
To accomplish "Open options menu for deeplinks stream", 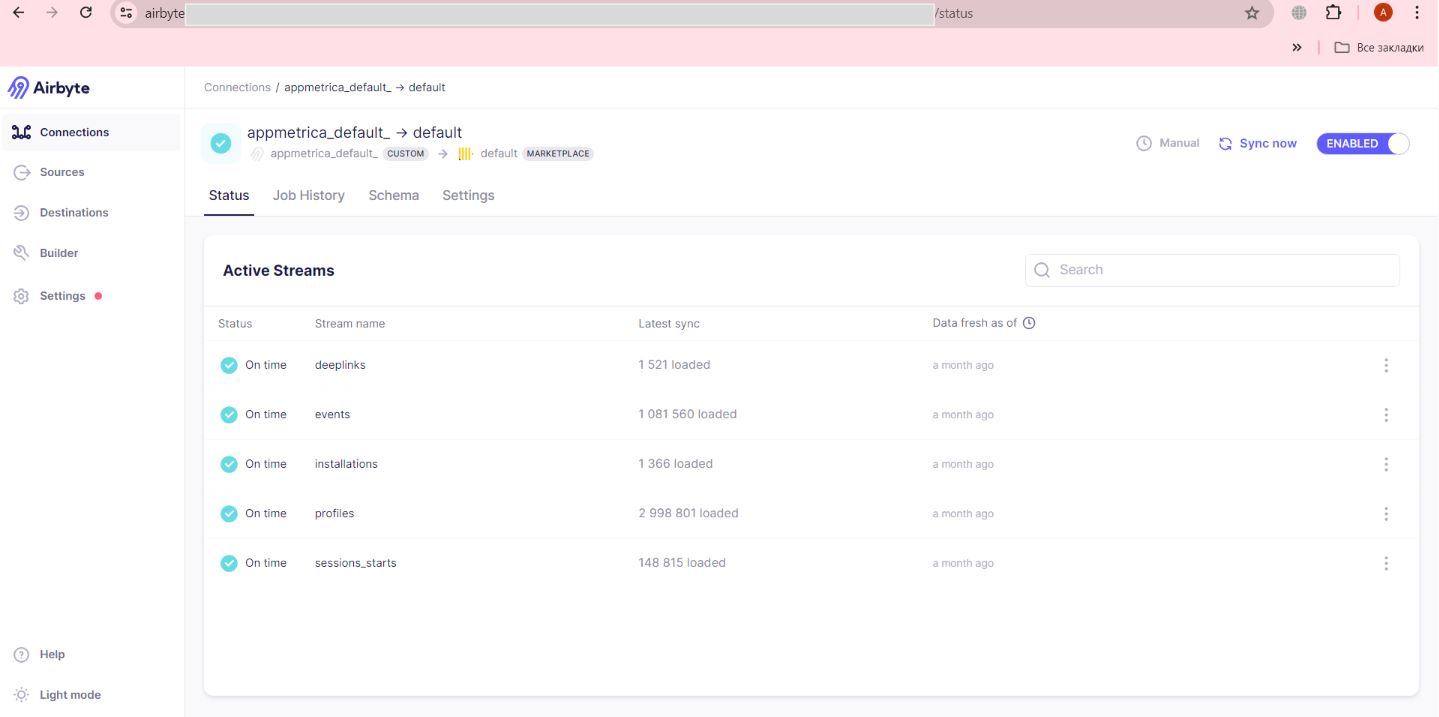I will click(x=1386, y=365).
